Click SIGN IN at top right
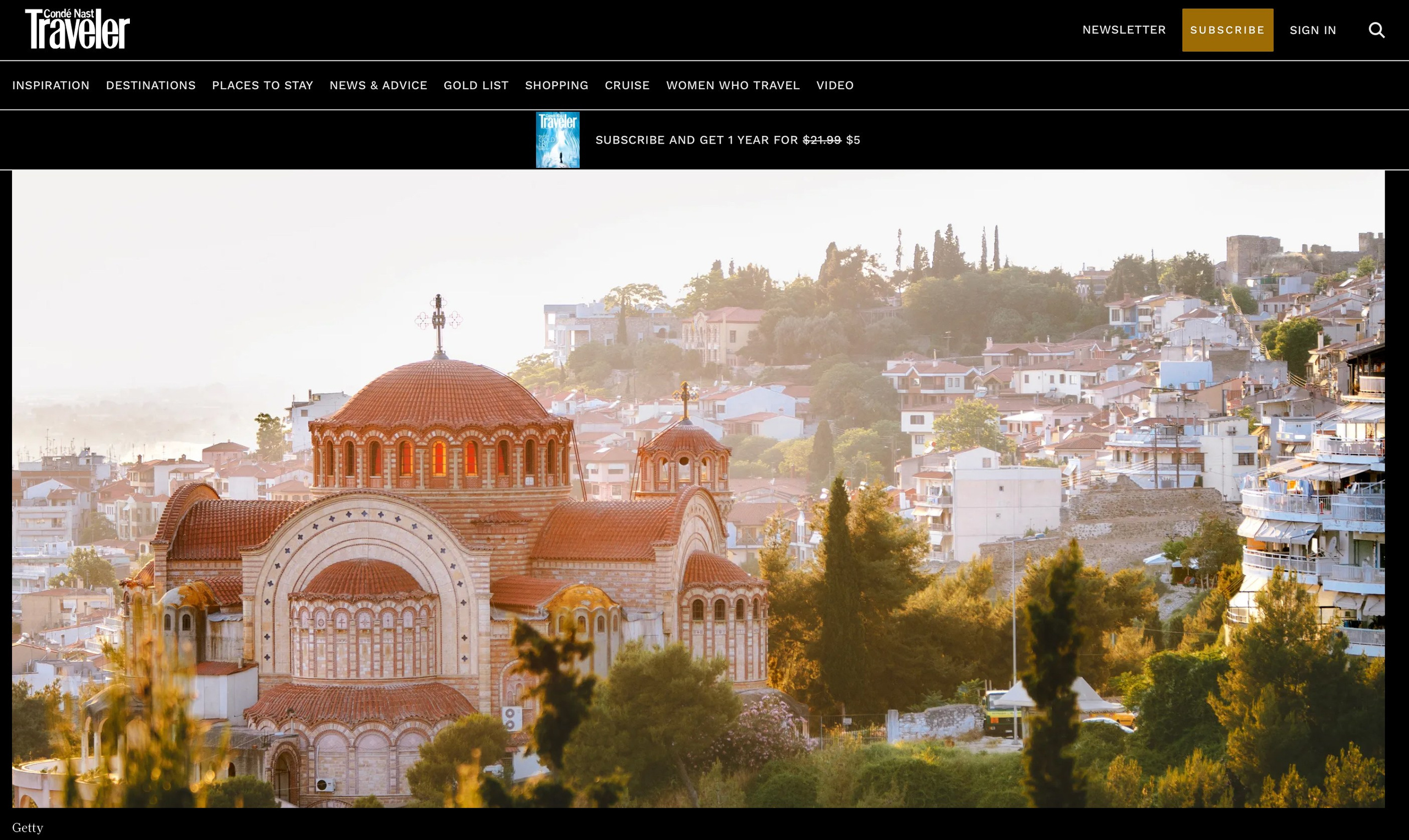Image resolution: width=1409 pixels, height=840 pixels. click(x=1313, y=30)
